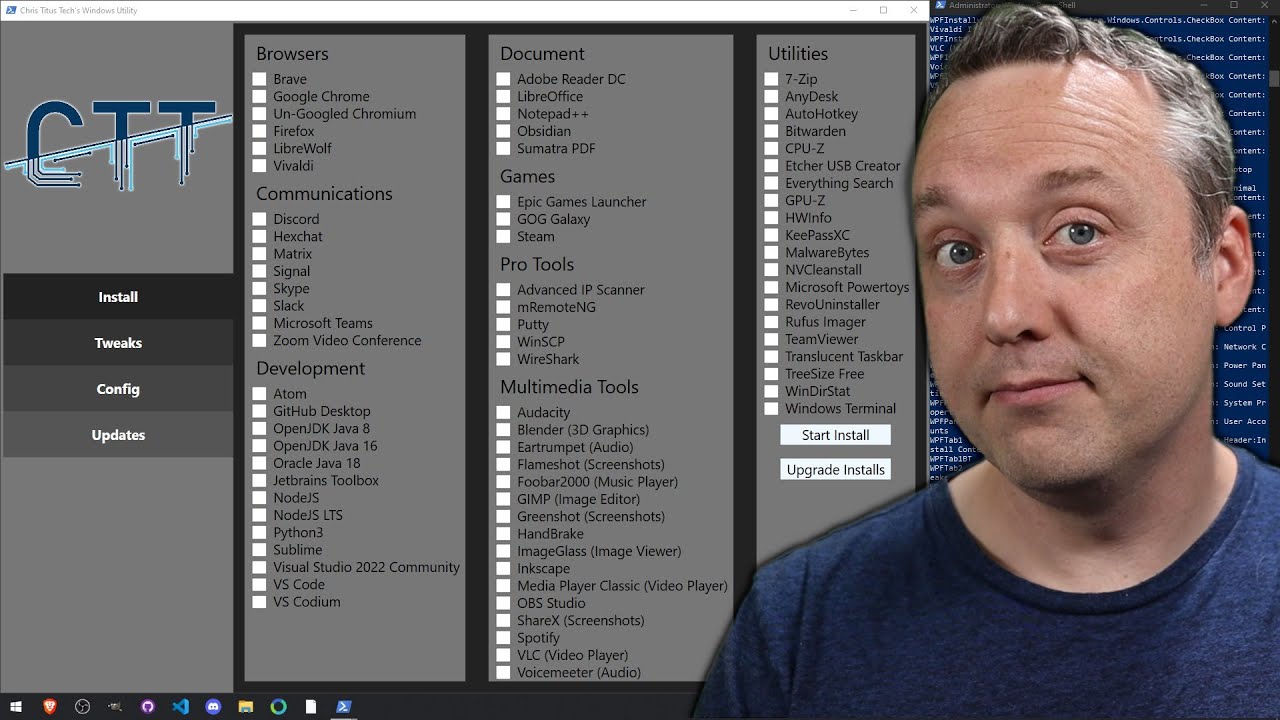
Task: Click the Administrator PowerShell window title icon
Action: click(940, 5)
